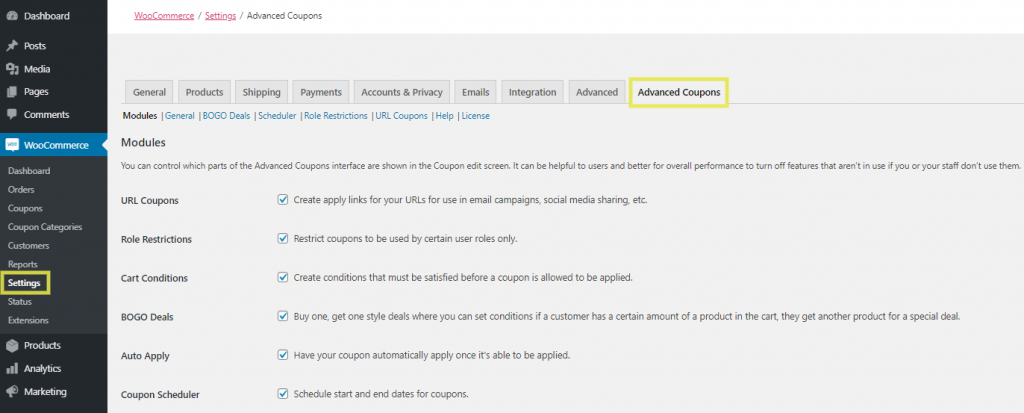Uncheck the Auto Apply checkbox
The width and height of the screenshot is (1024, 413).
click(x=283, y=355)
